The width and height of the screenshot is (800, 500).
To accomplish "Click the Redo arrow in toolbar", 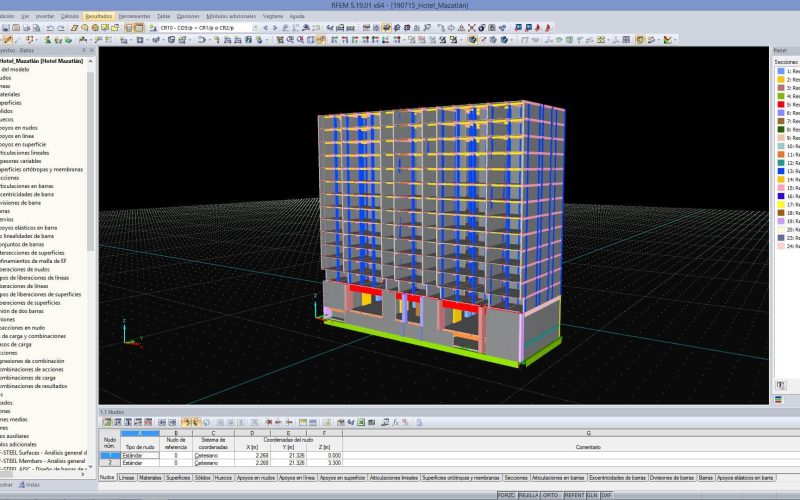I will (60, 28).
